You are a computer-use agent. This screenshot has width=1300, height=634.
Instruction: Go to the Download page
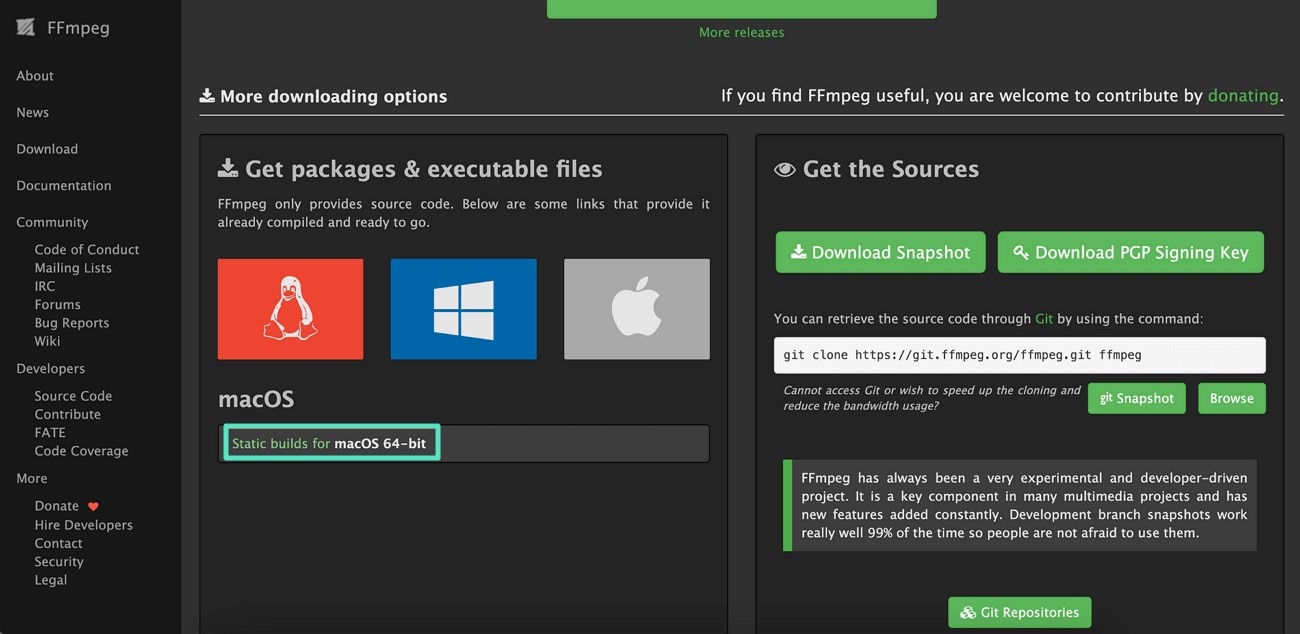47,149
